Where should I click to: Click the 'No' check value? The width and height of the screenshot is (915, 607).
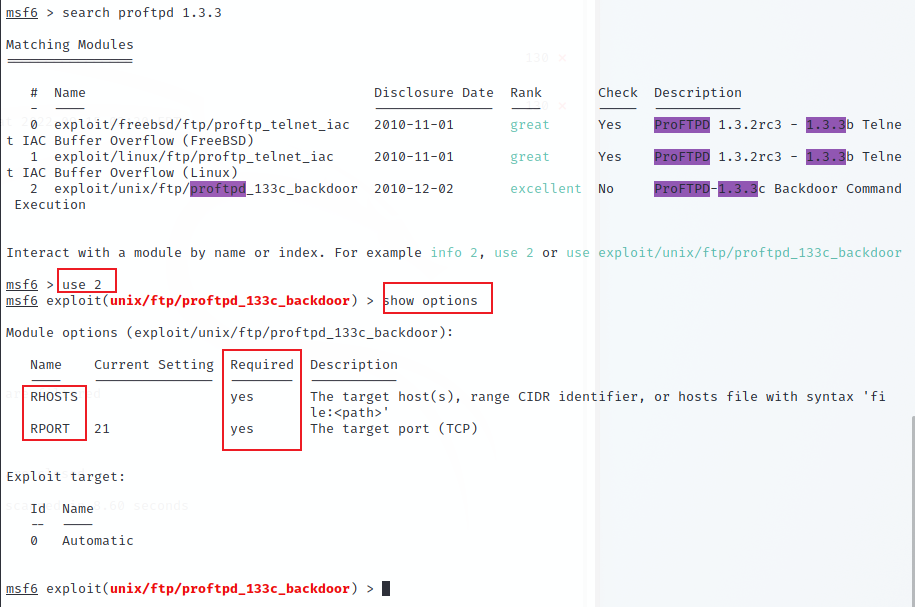[606, 189]
